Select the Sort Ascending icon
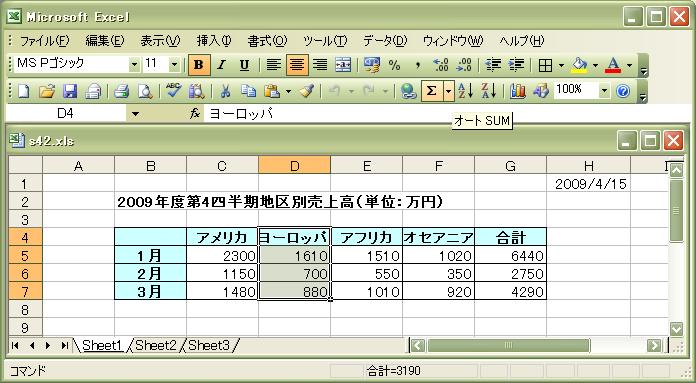Image resolution: width=696 pixels, height=383 pixels. (x=466, y=91)
